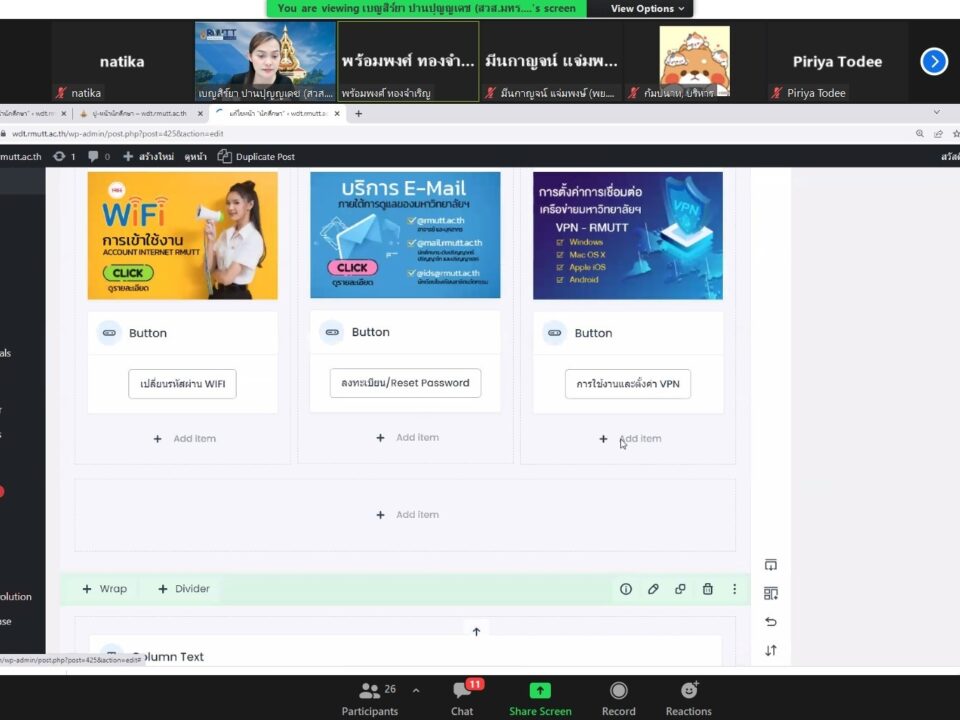Screen dimensions: 960x720
Task: Click the link icon beside the E-Mail Button header
Action: tap(332, 332)
